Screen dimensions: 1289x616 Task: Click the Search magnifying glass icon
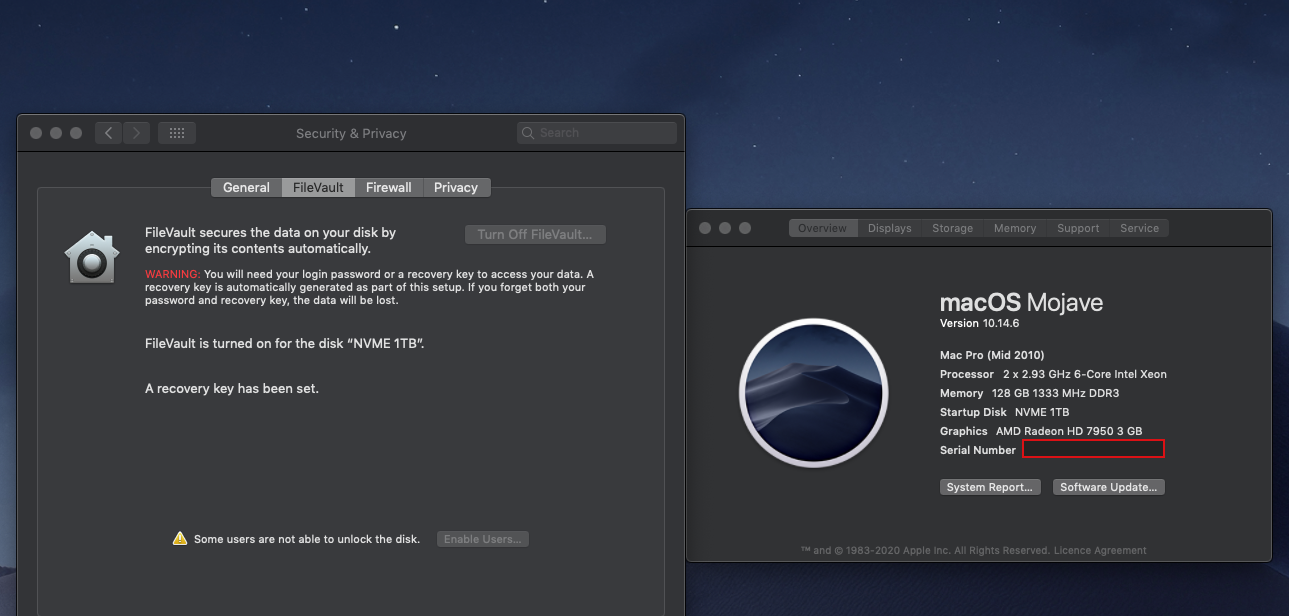[529, 133]
